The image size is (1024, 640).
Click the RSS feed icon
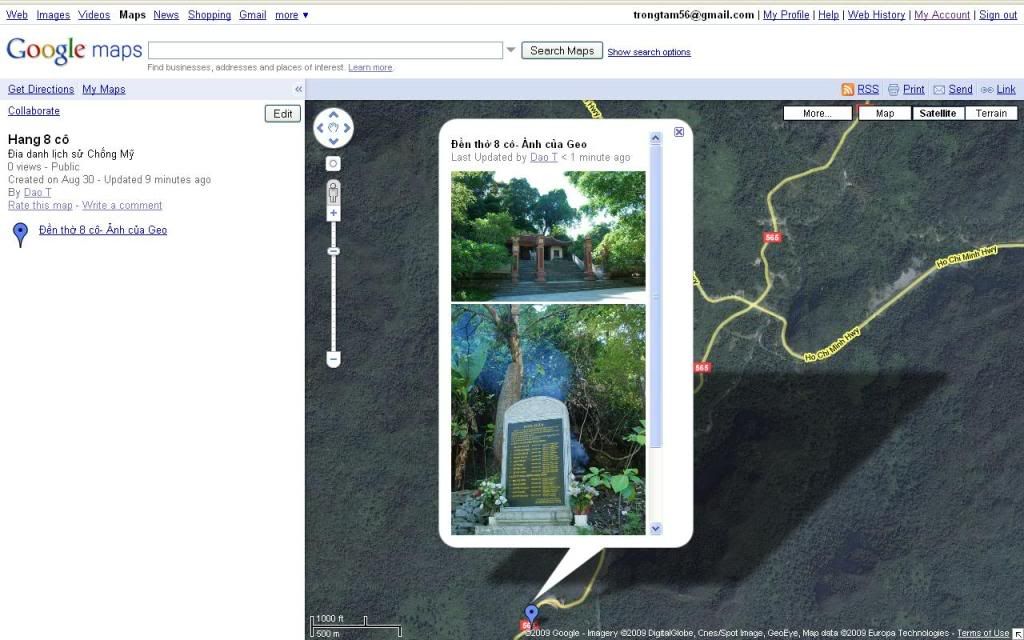847,89
